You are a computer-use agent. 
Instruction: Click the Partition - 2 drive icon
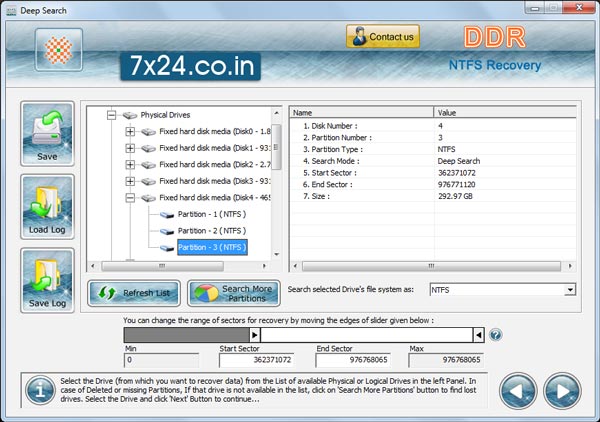tap(167, 231)
